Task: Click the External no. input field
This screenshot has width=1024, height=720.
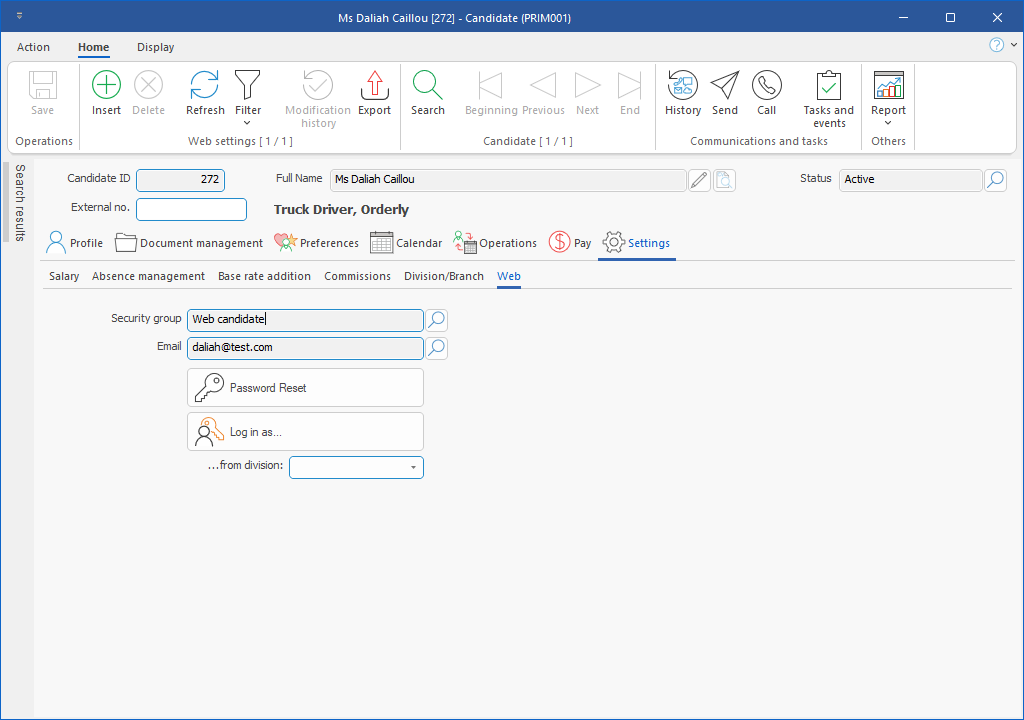Action: pos(191,209)
